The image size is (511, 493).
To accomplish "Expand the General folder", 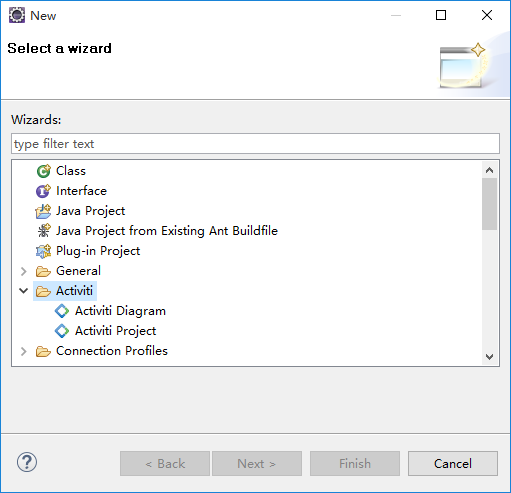I will (23, 271).
